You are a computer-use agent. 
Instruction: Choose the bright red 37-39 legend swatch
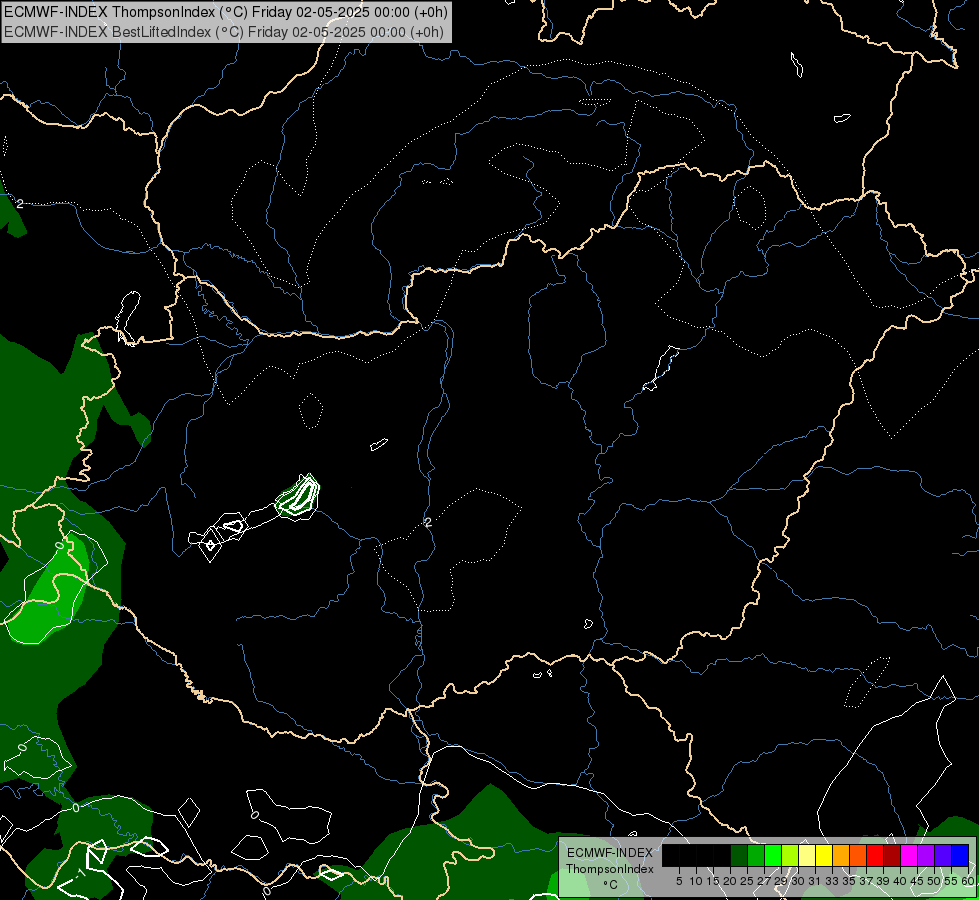point(875,855)
